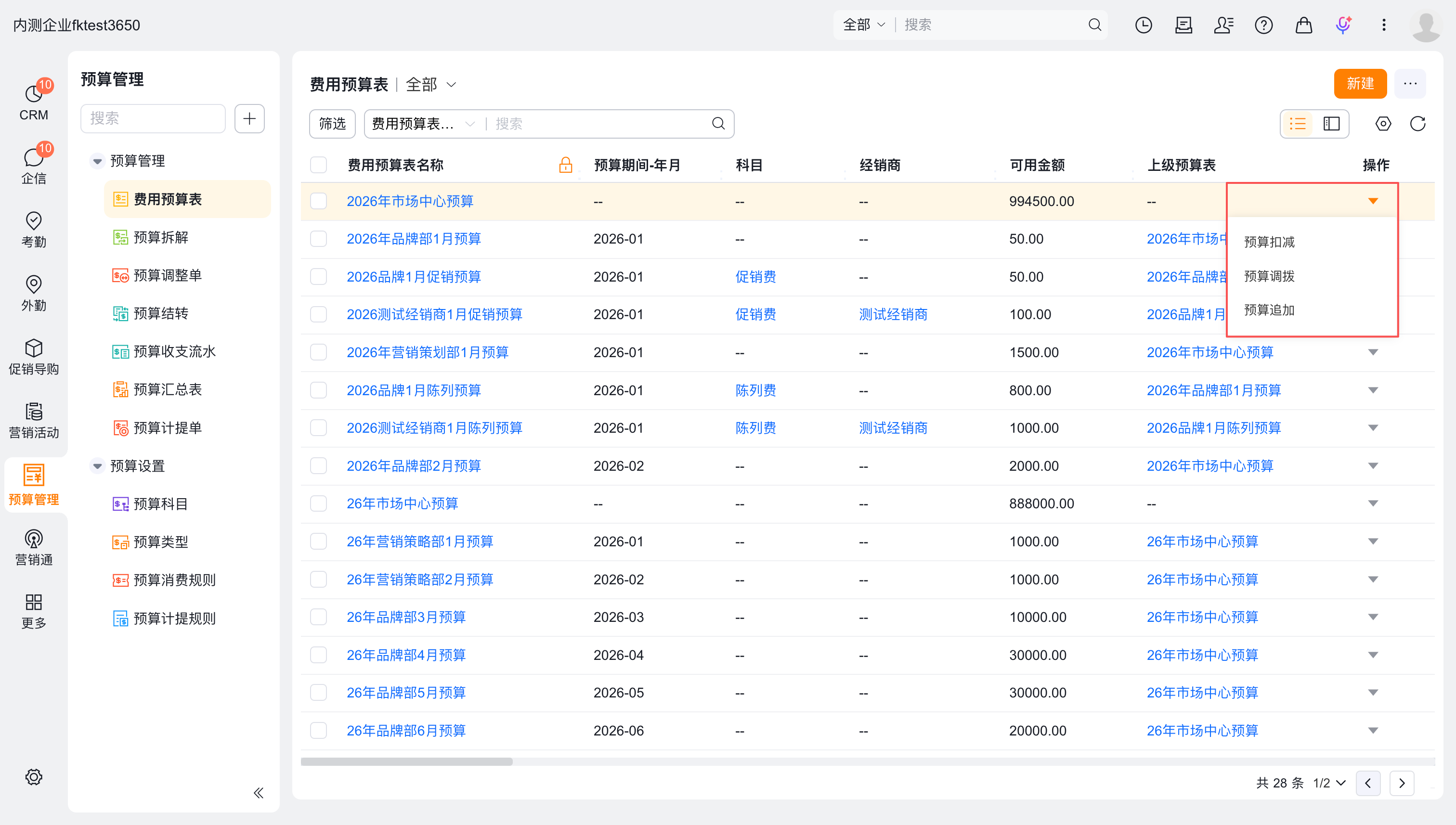The image size is (1456, 825).
Task: Click the horizontal table scrollbar
Action: pos(406,761)
